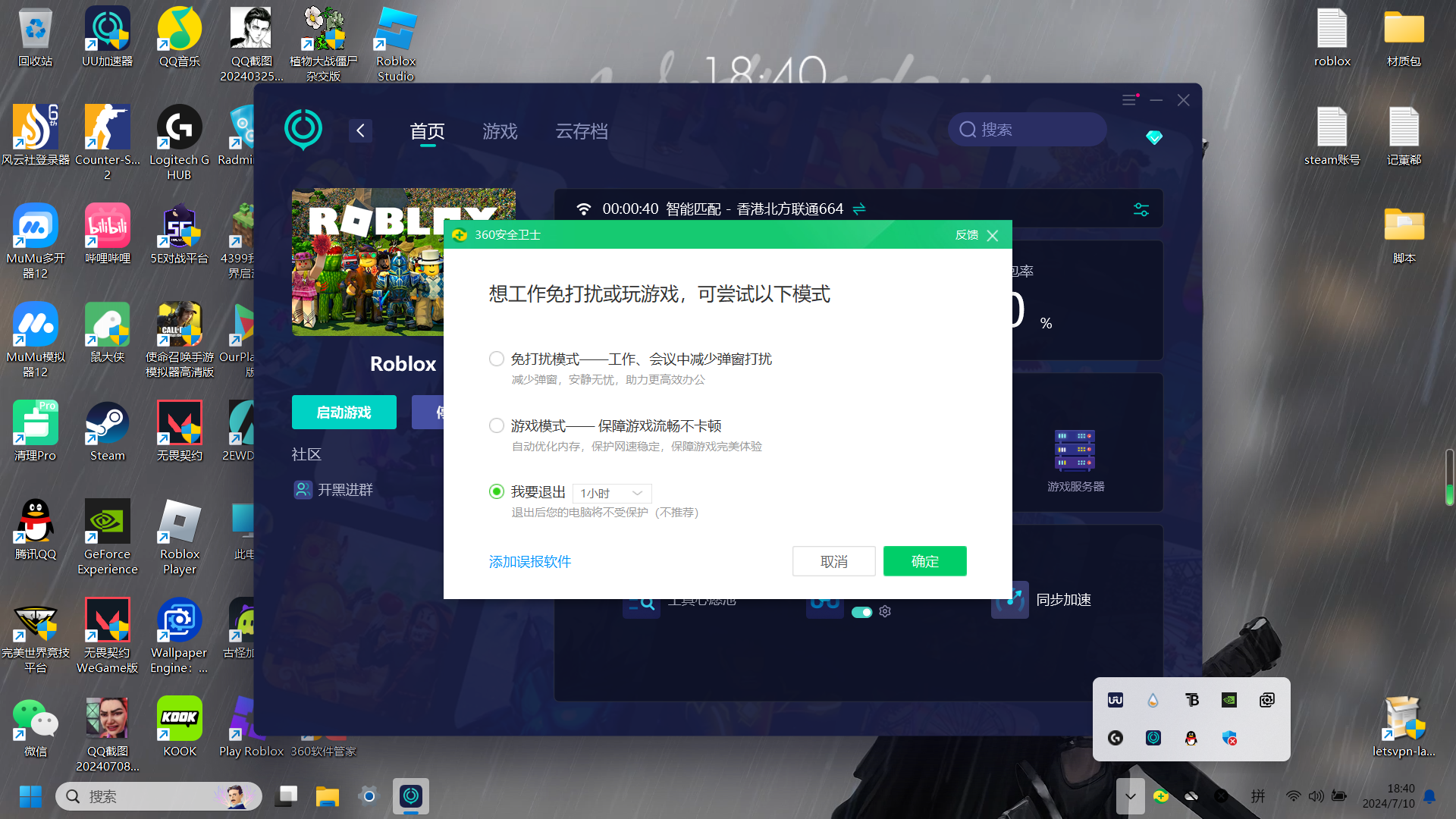Screen dimensions: 1456x819
Task: Open the 添加误报软件 link
Action: [529, 561]
